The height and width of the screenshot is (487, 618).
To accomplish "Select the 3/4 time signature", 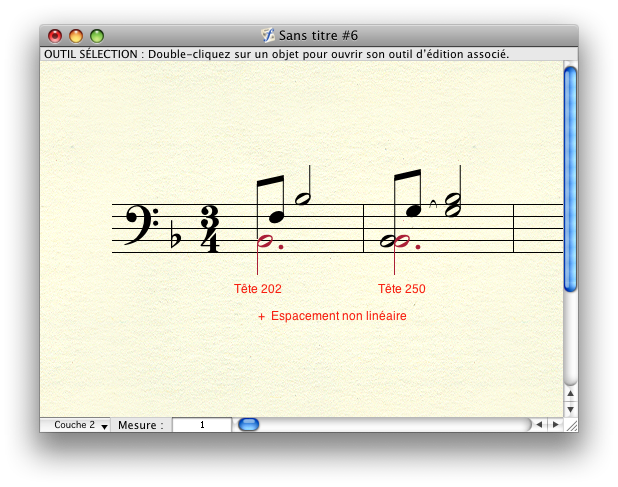I will 210,229.
